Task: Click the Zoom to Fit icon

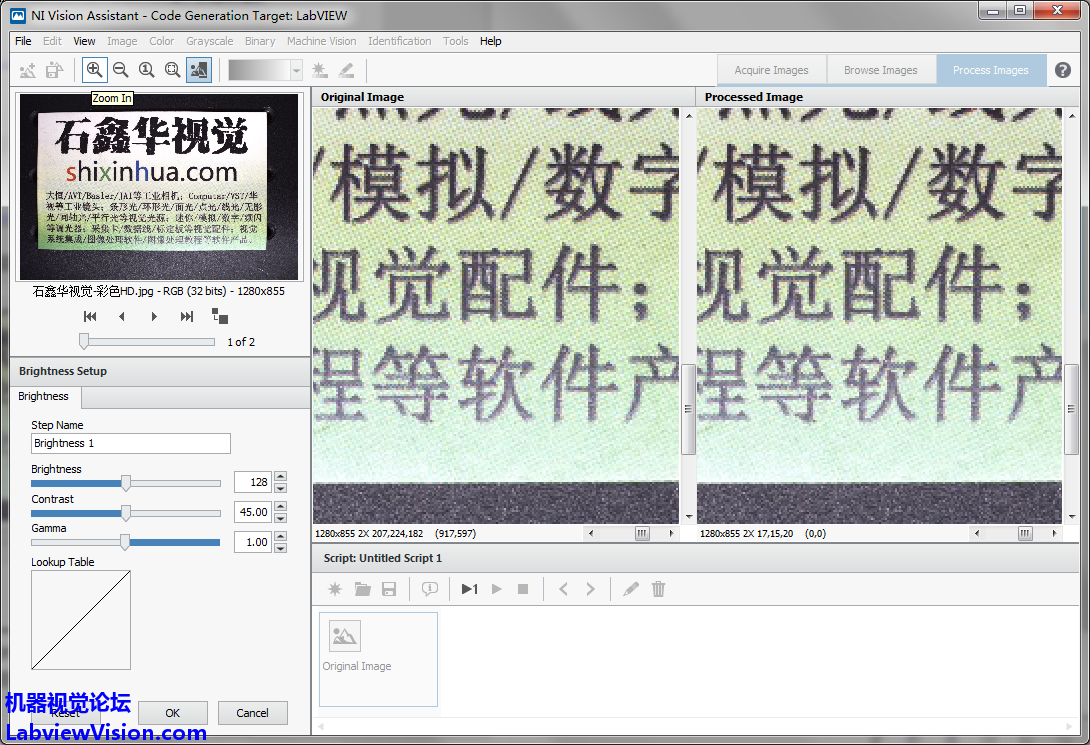Action: [173, 70]
